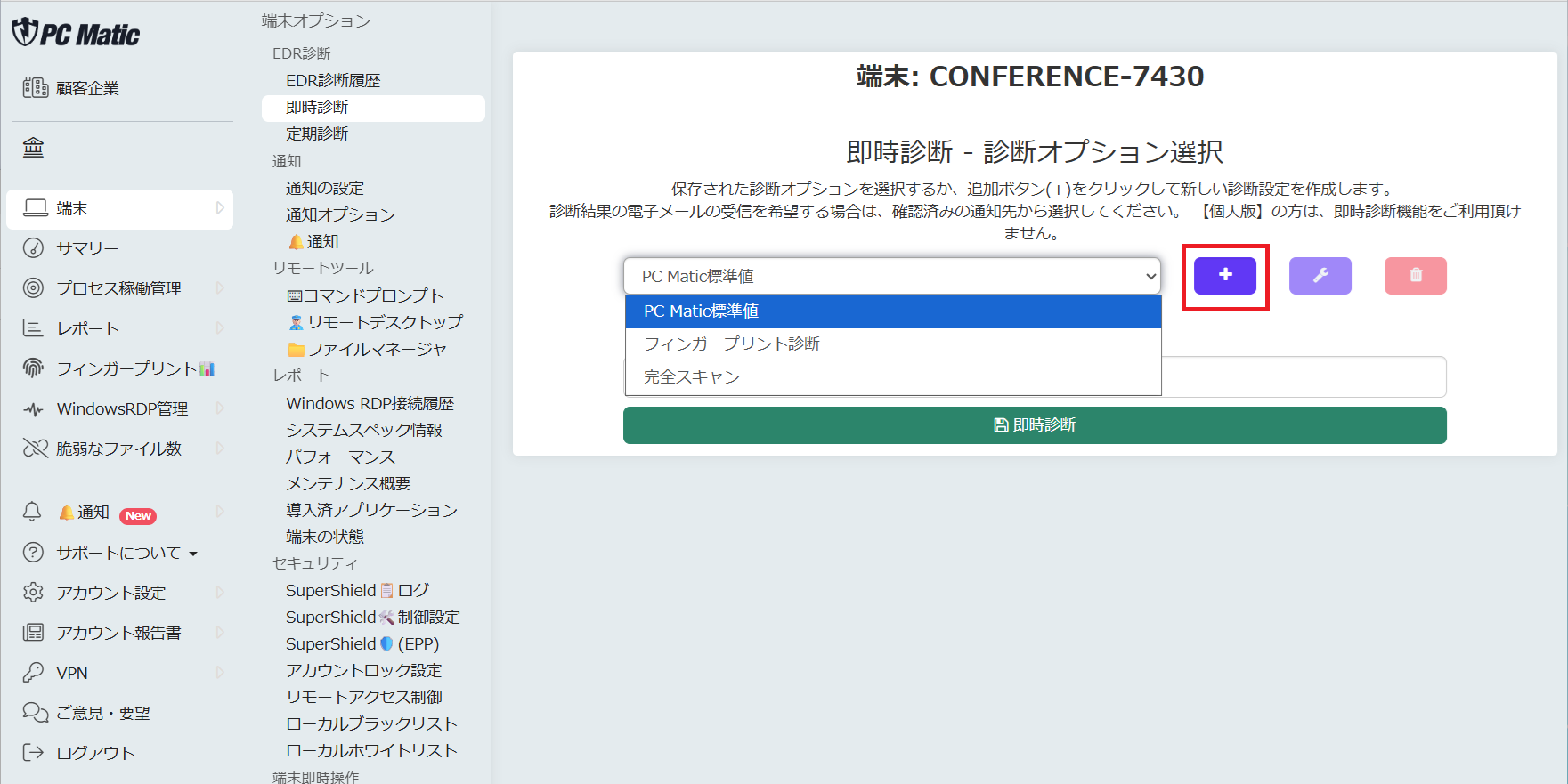Click the PC Matic logo
The image size is (1568, 784).
point(76,33)
